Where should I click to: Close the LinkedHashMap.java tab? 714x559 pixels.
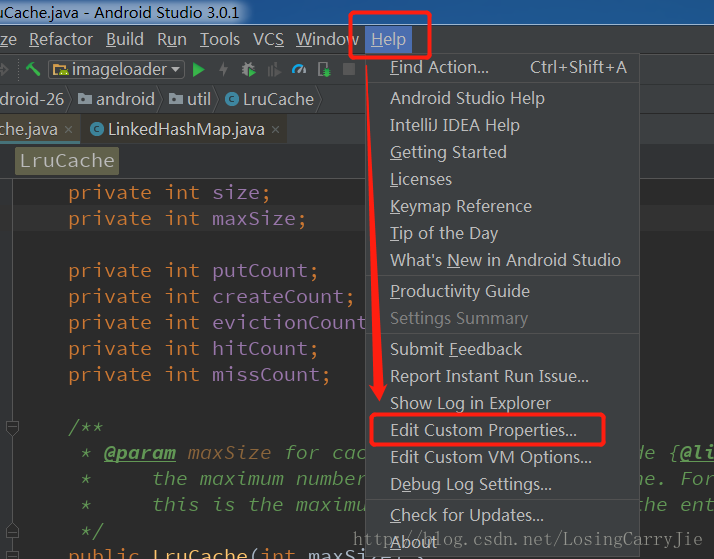click(275, 129)
